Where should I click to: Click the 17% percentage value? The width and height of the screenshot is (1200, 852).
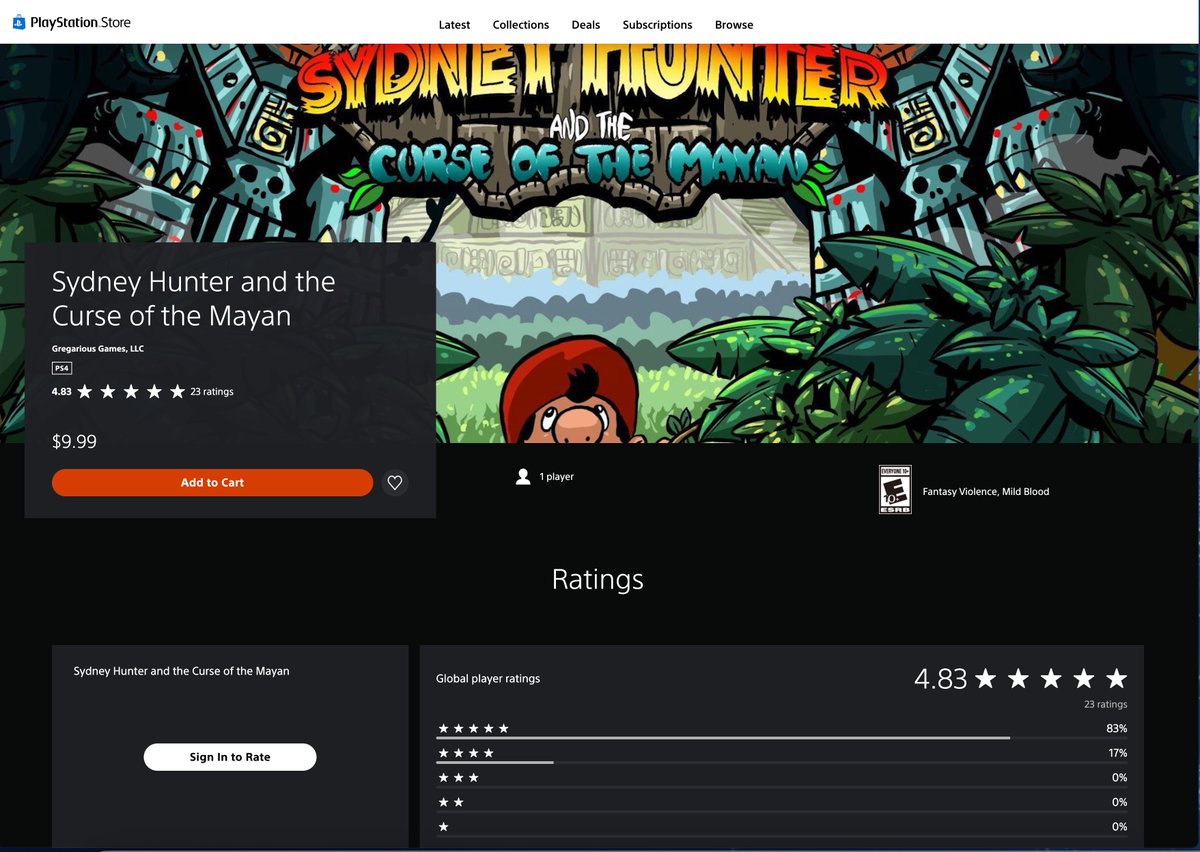[1117, 753]
